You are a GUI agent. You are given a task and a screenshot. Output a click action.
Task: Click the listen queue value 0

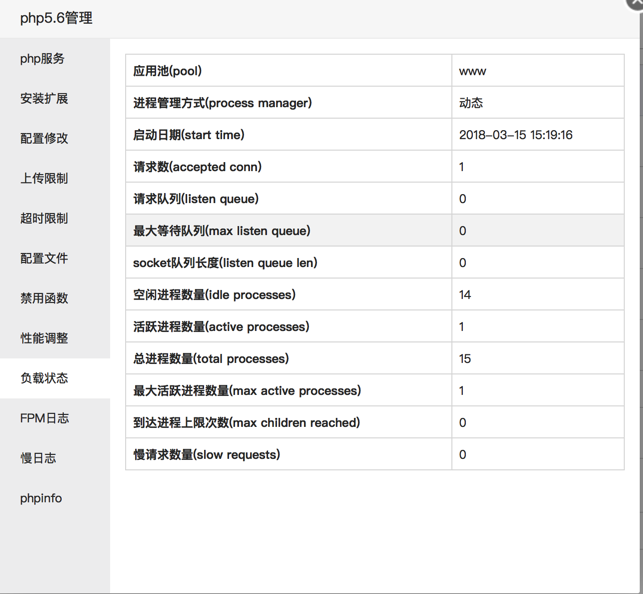(x=463, y=199)
